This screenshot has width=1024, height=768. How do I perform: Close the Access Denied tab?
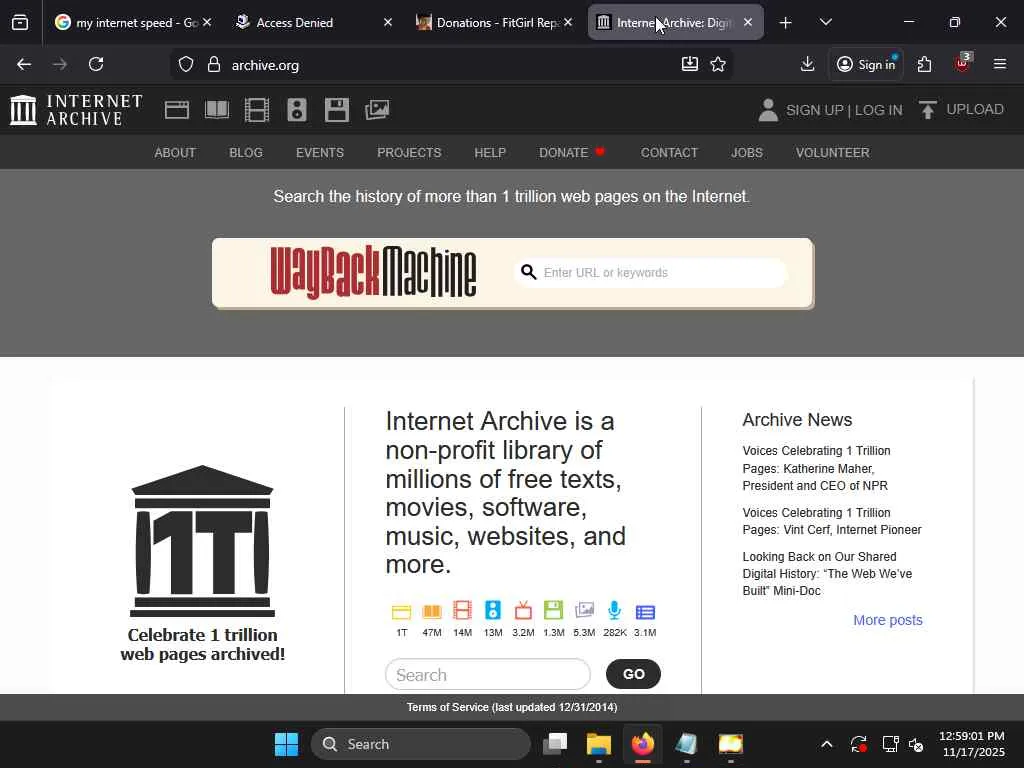click(388, 22)
